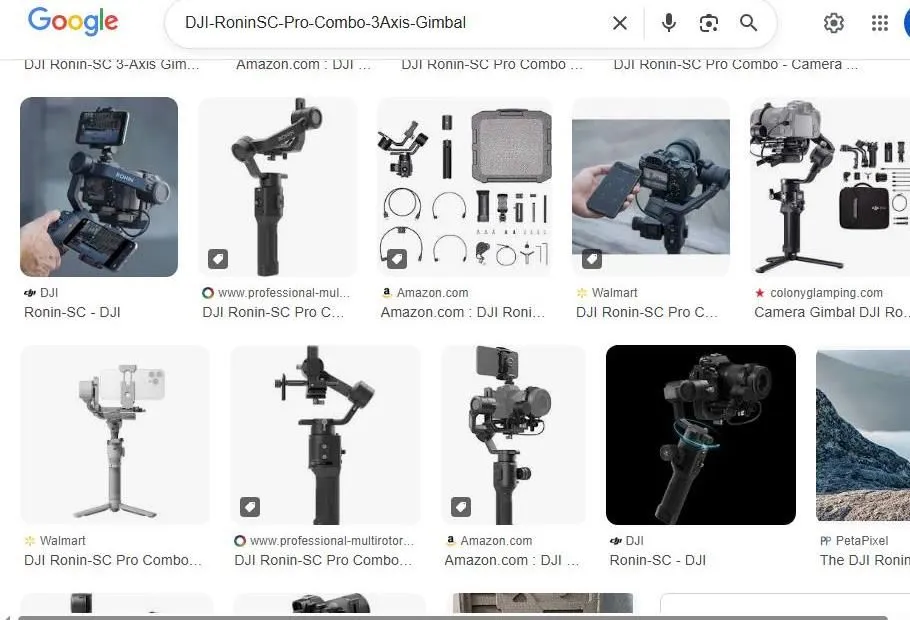Click the 'DJI Ronin-SC Pro Combo - Camera' caption
This screenshot has height=620, width=910.
click(735, 64)
